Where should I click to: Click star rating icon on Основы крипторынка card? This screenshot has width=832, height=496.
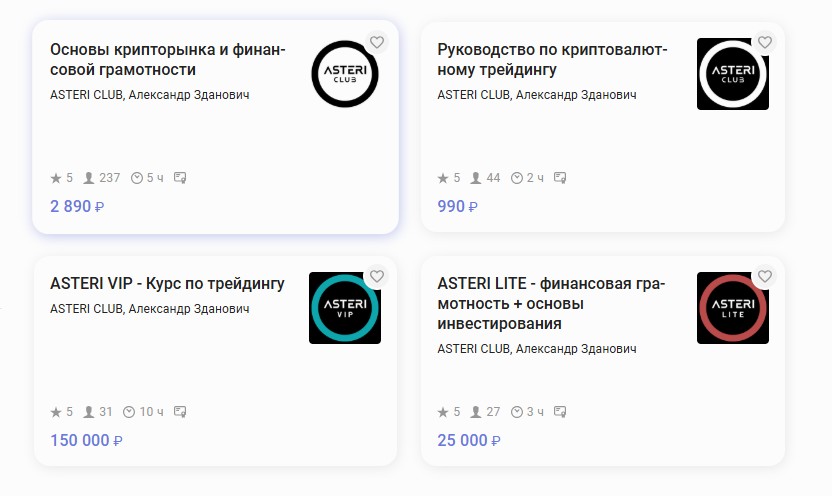pyautogui.click(x=56, y=178)
